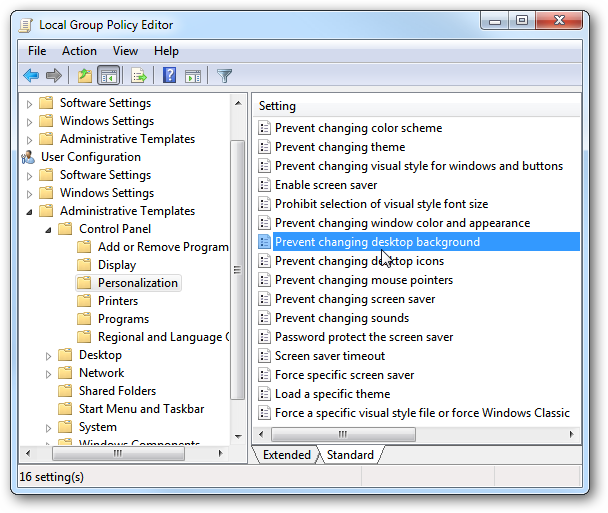This screenshot has height=513, width=608.
Task: Select Prevent changing desktop icons setting
Action: (x=359, y=261)
